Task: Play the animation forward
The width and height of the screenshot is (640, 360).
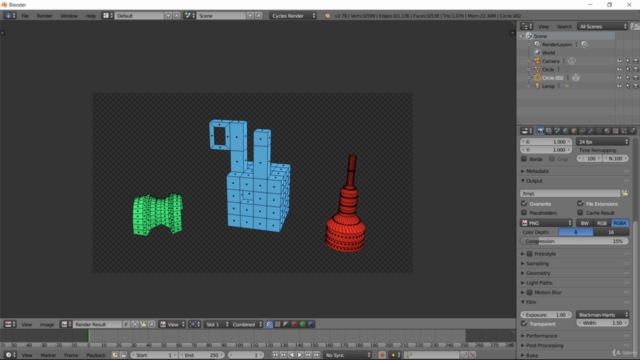Action: 300,355
